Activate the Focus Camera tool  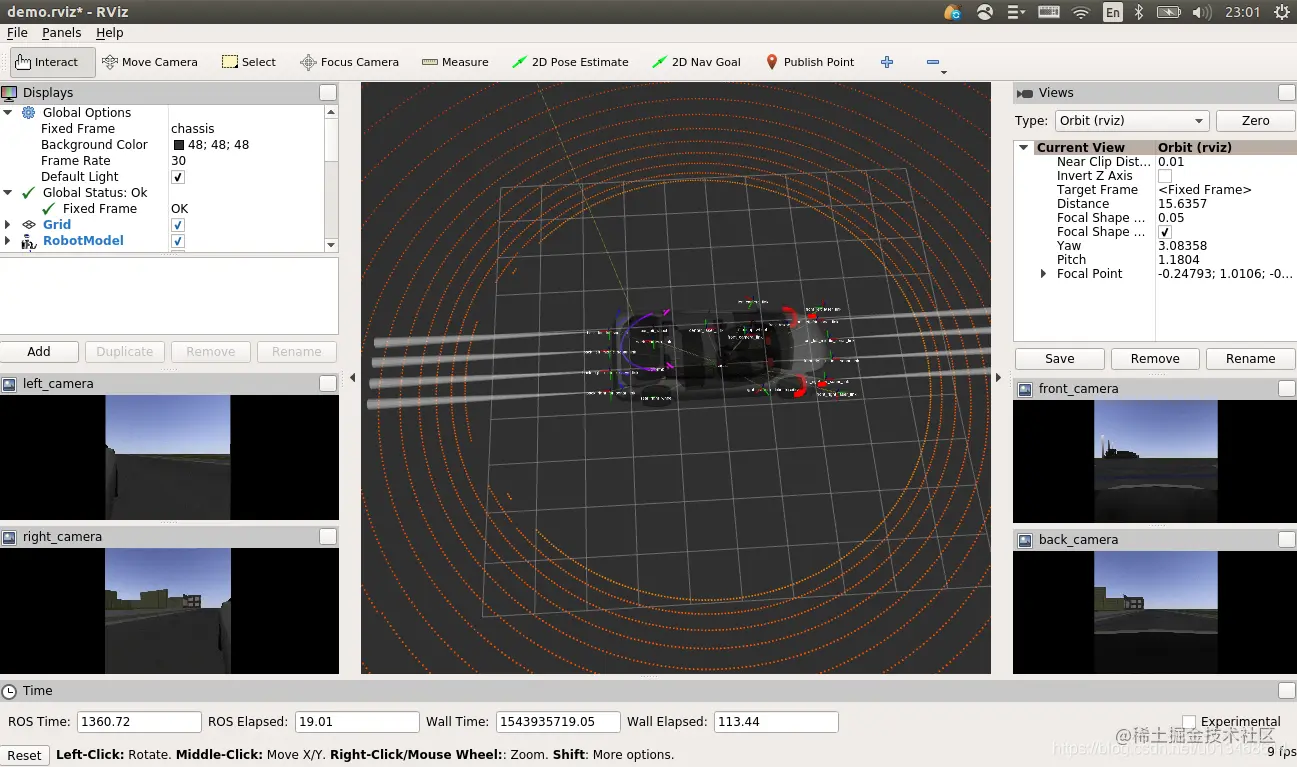[x=350, y=62]
